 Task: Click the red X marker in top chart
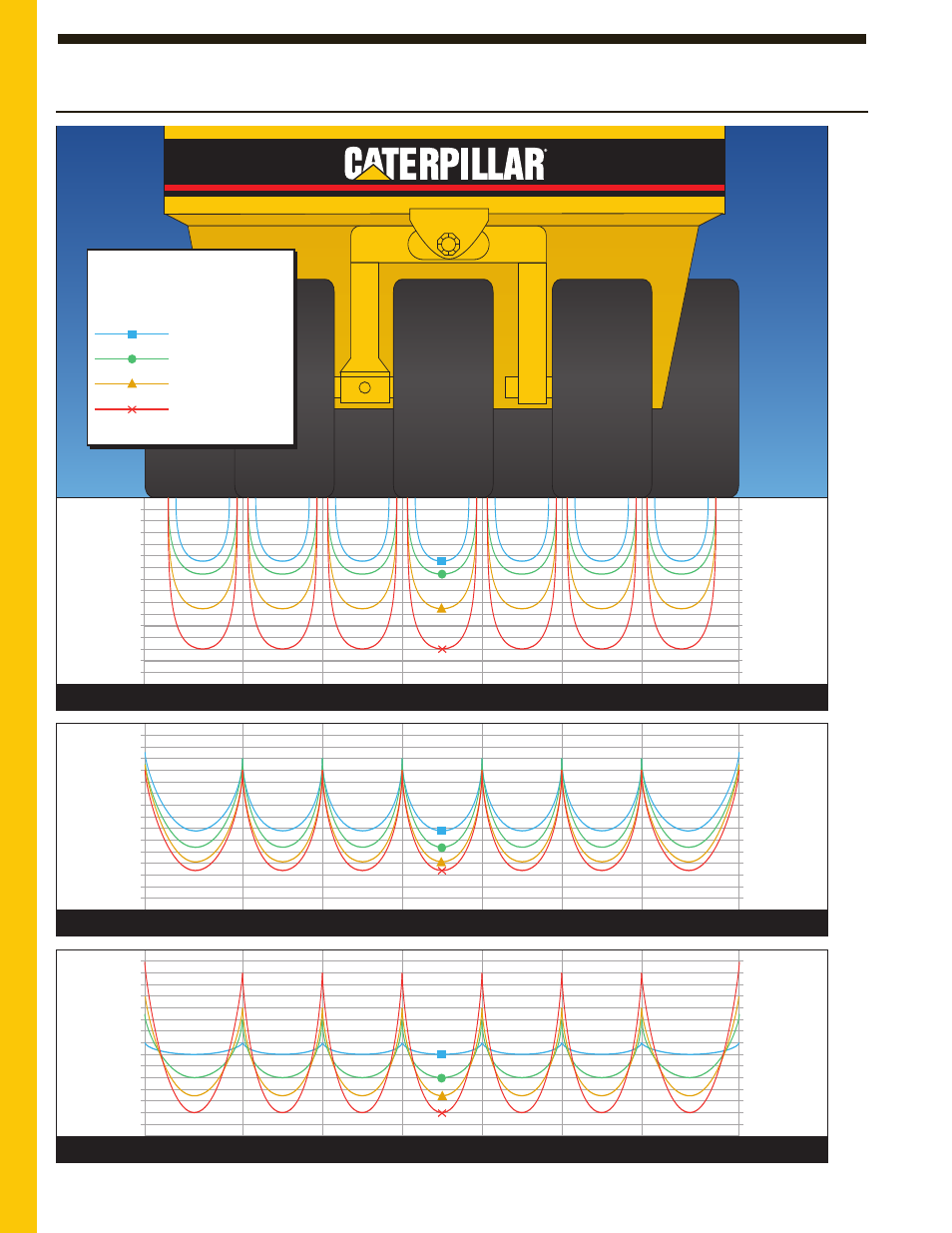click(x=442, y=649)
